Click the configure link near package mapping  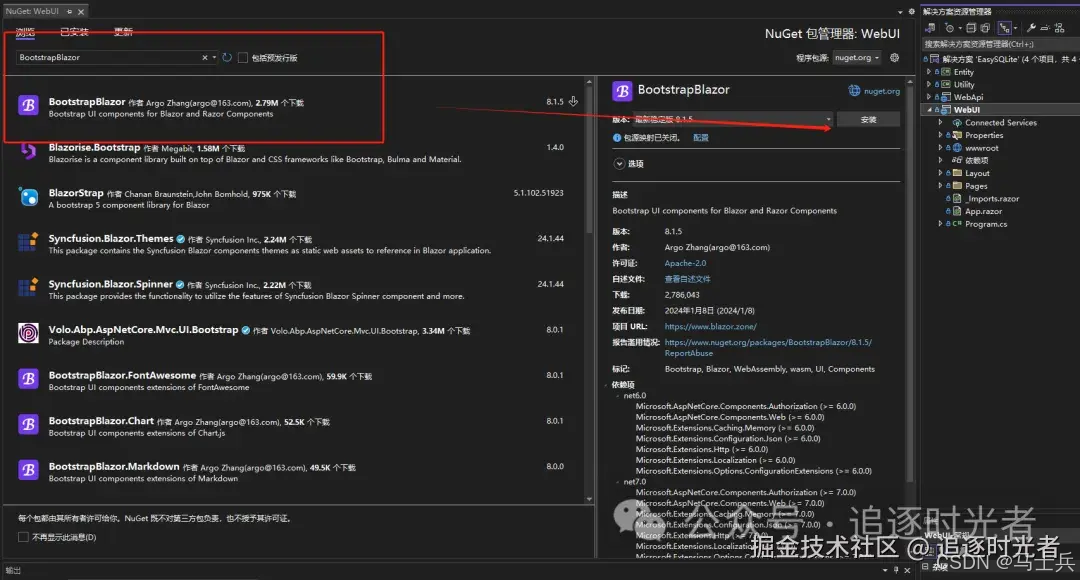click(x=700, y=138)
